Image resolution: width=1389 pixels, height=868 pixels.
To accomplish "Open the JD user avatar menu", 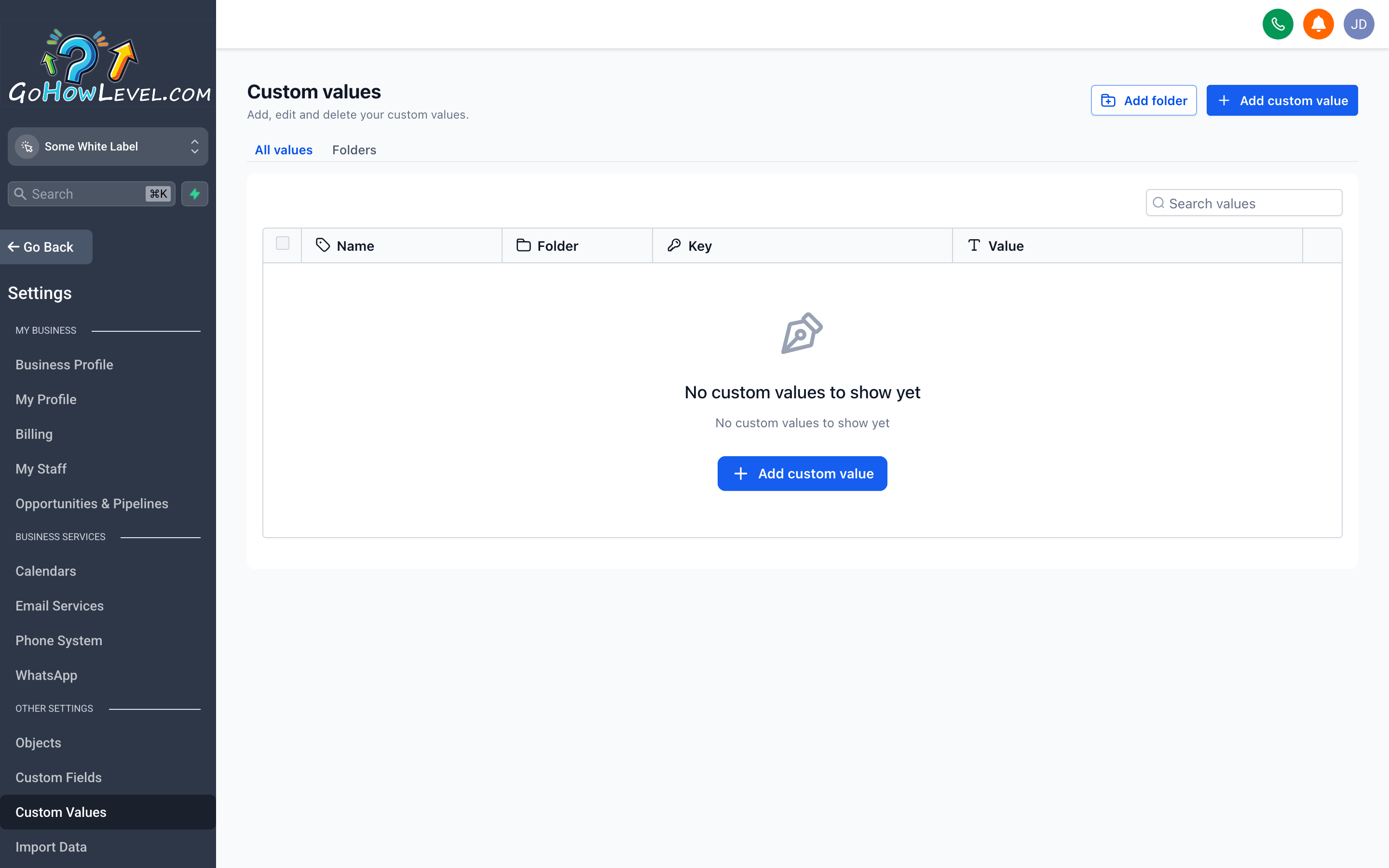I will pos(1359,24).
